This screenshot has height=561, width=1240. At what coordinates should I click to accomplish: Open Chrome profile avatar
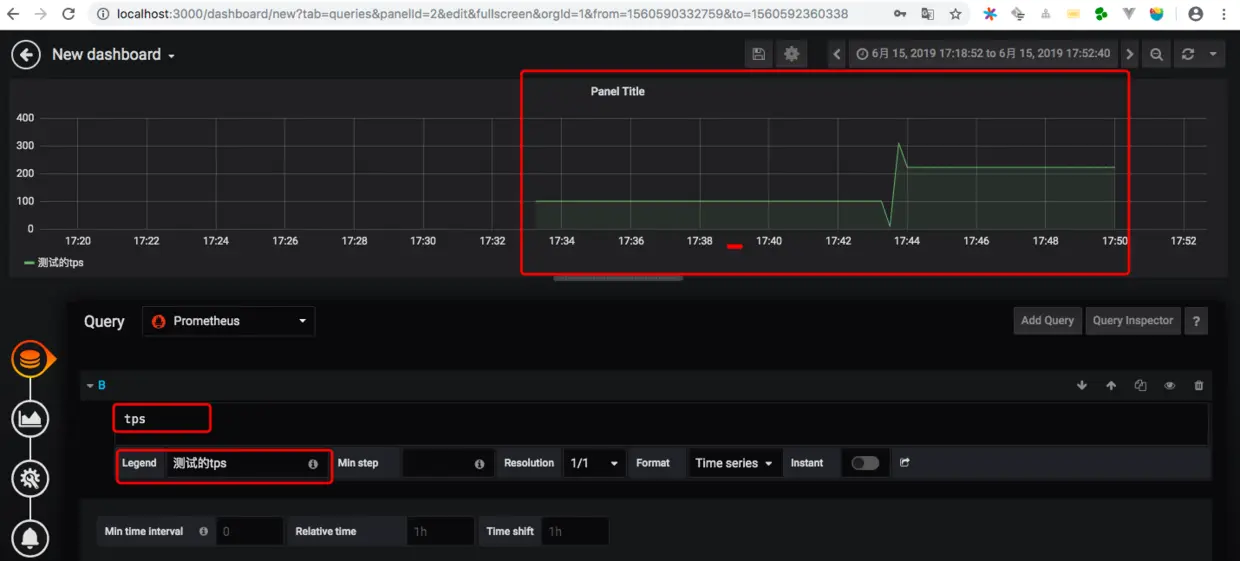(1195, 14)
